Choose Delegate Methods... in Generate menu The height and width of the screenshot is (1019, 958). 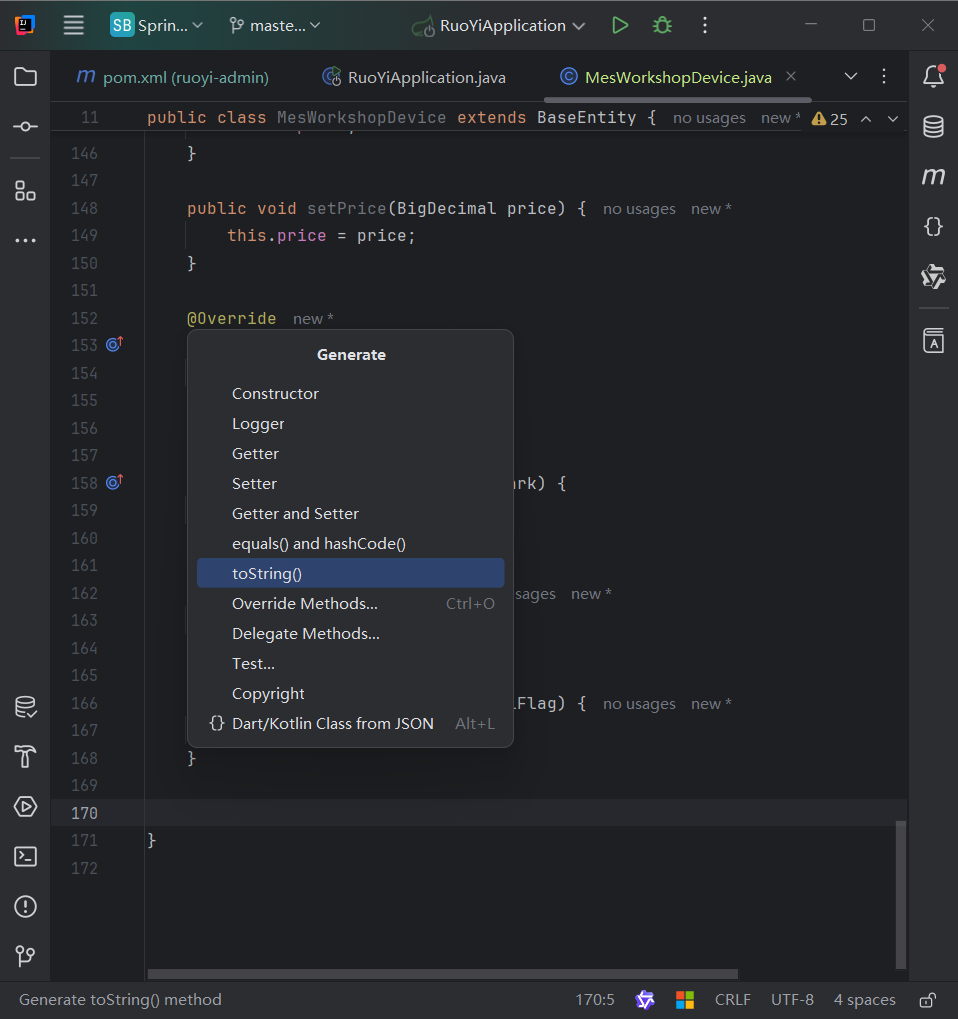pyautogui.click(x=350, y=633)
